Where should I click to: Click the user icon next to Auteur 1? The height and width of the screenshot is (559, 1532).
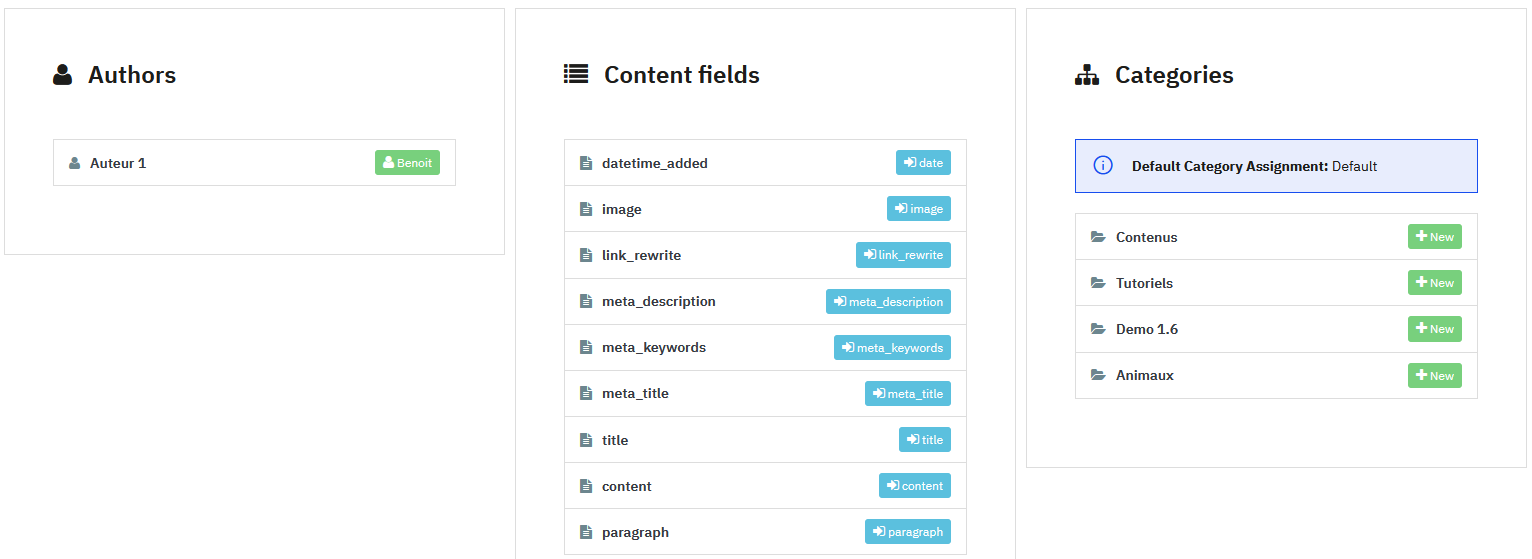(75, 163)
